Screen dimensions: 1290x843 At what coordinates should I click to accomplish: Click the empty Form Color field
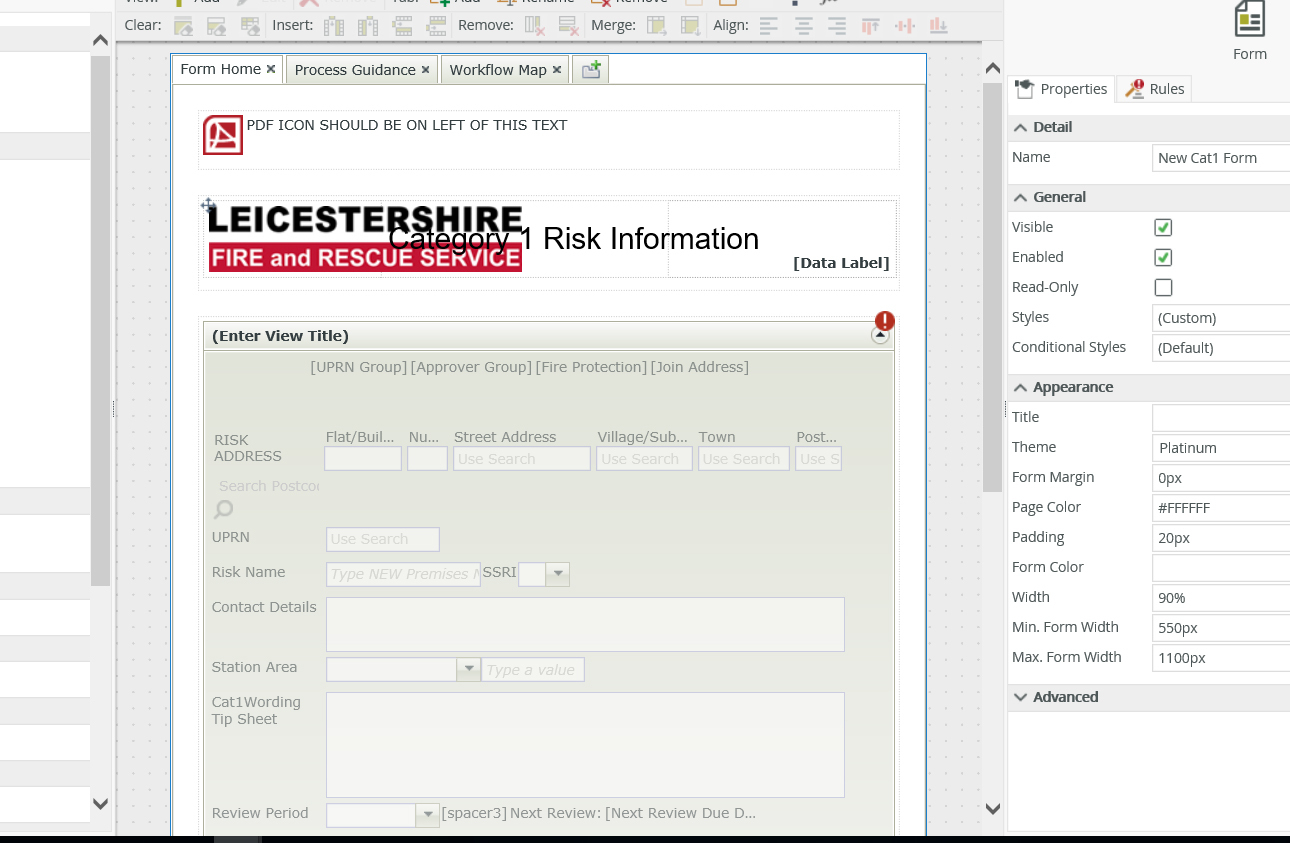pos(1221,567)
